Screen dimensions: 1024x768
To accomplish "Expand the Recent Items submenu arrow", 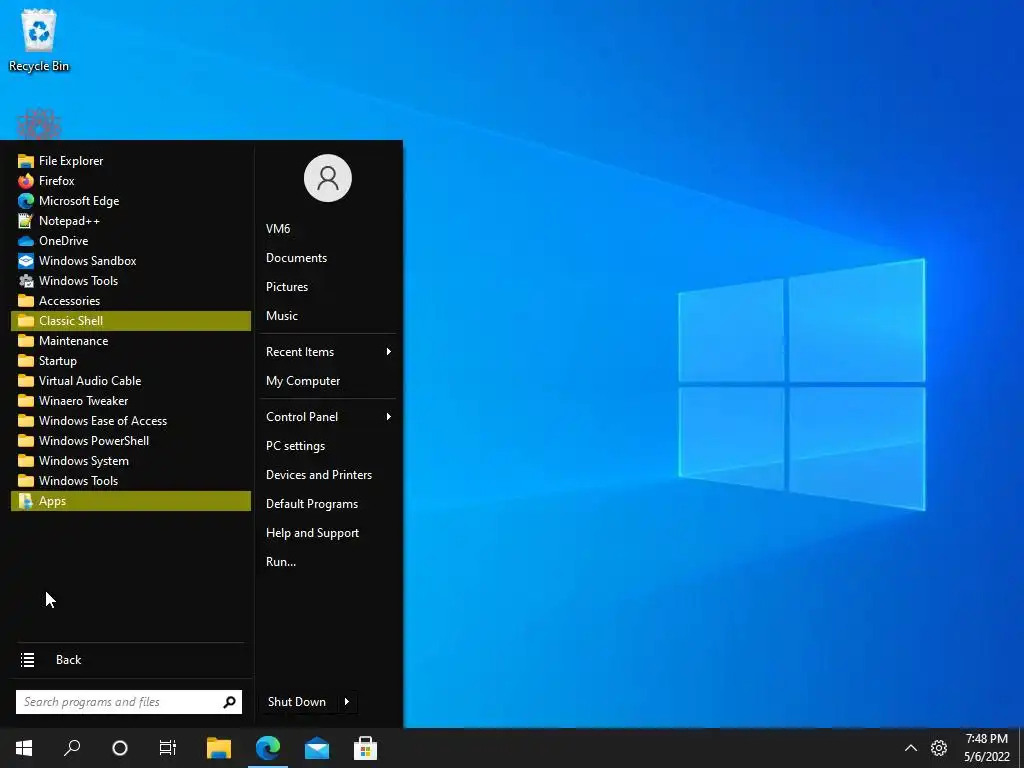I will point(389,352).
